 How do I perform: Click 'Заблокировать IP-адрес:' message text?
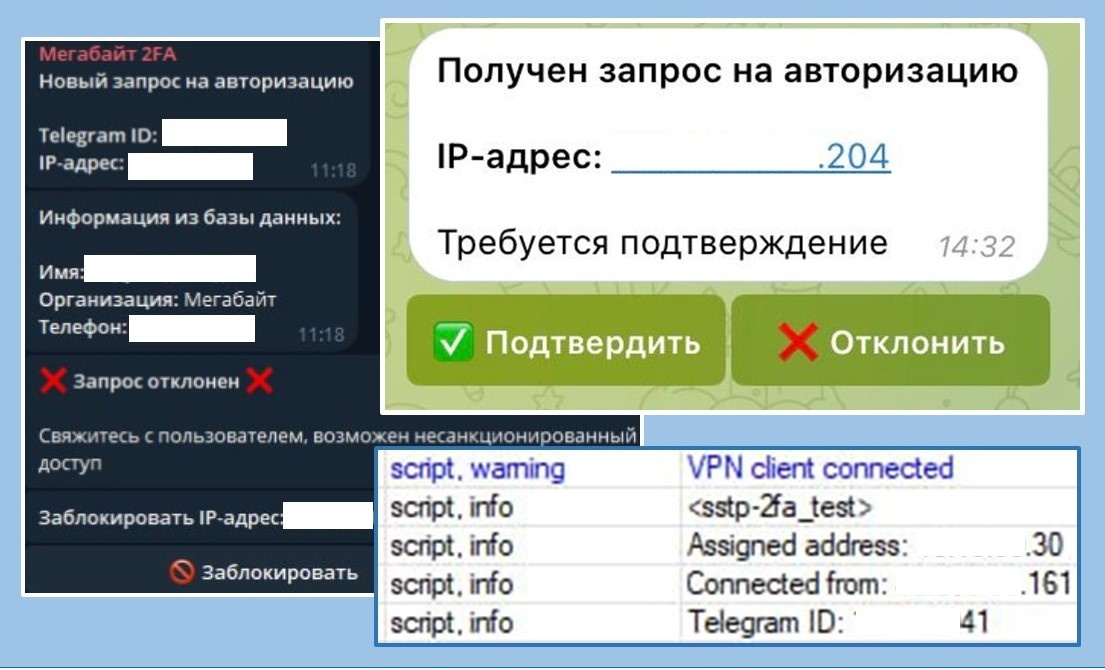point(160,517)
